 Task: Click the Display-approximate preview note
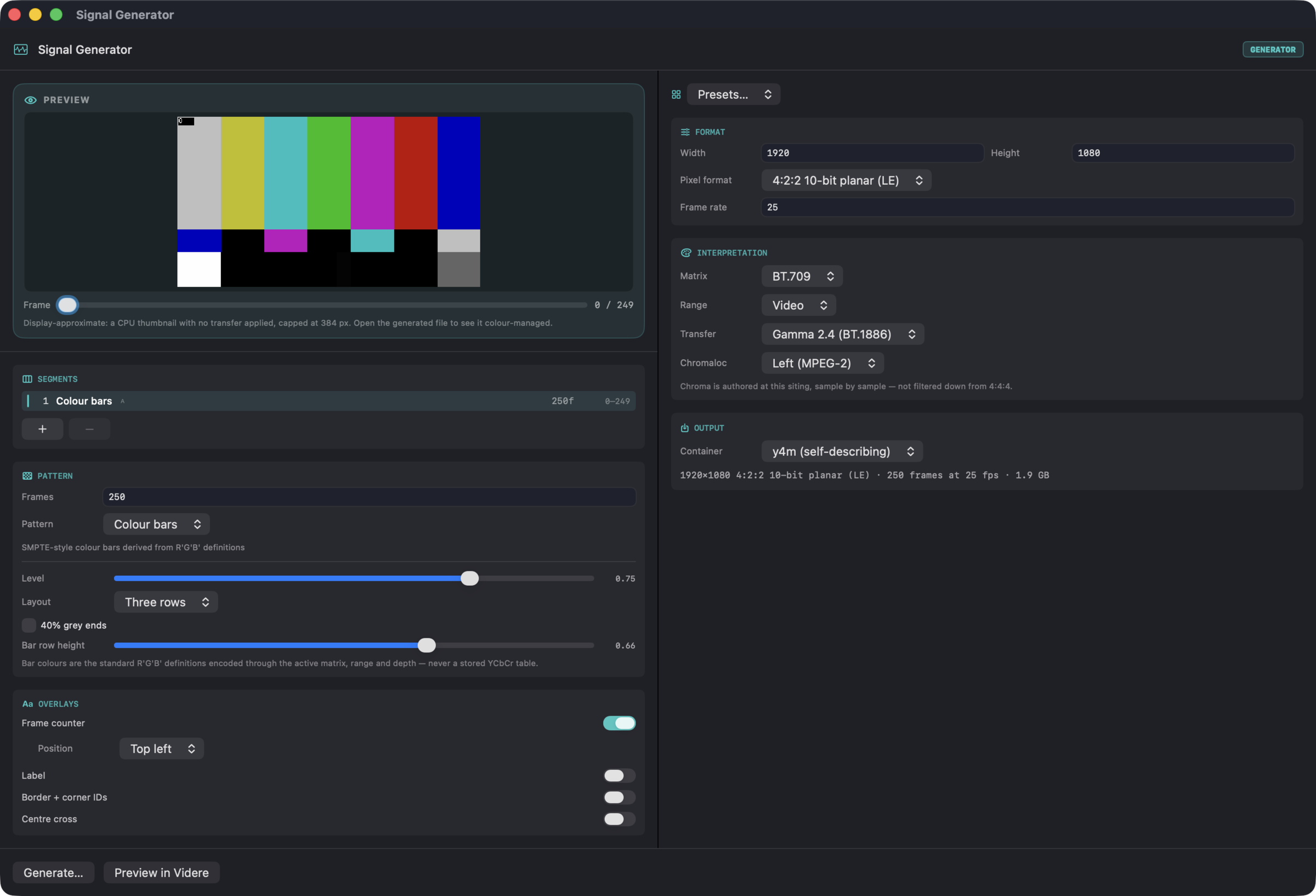(288, 323)
